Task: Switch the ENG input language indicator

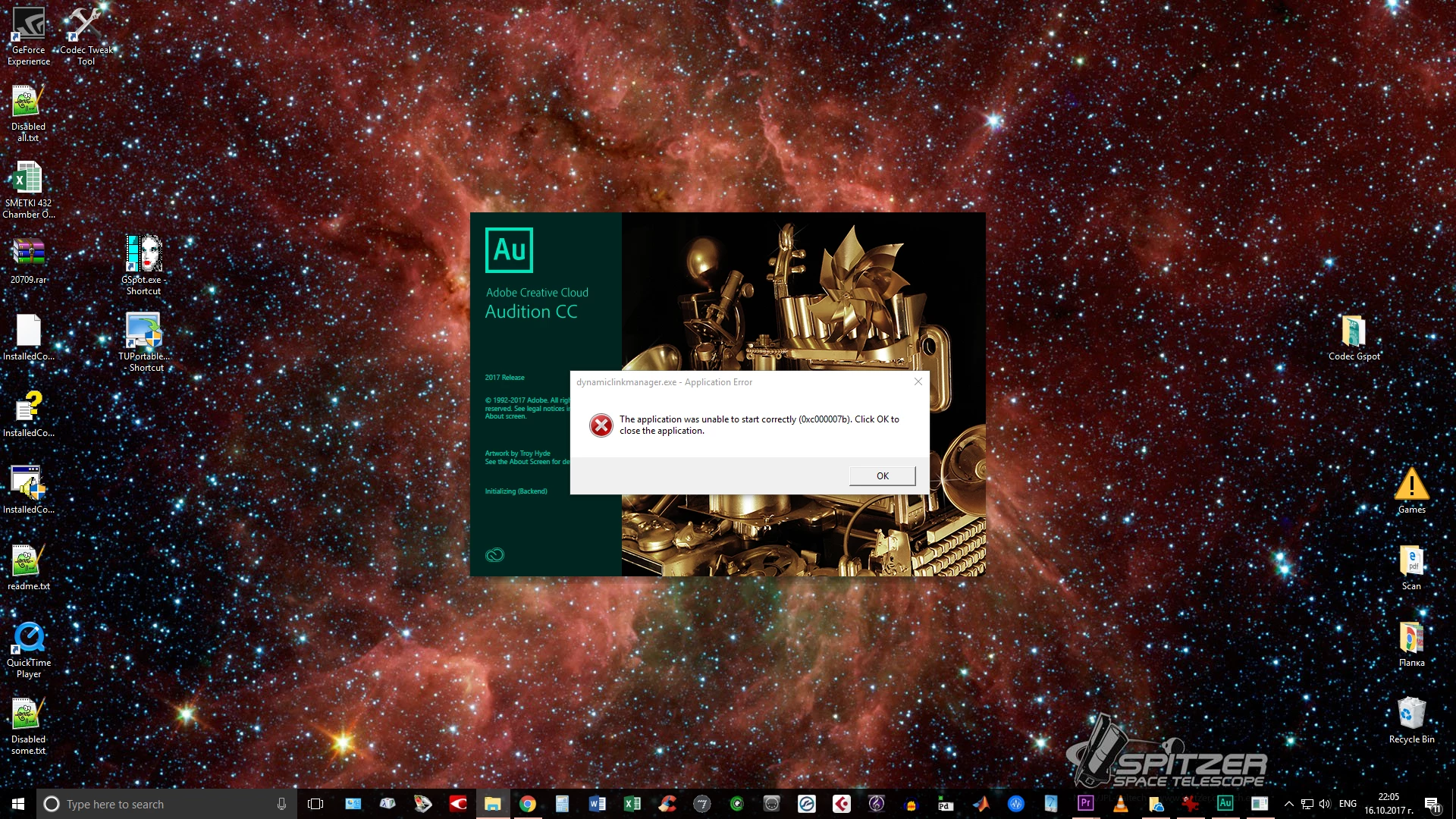Action: click(x=1348, y=804)
